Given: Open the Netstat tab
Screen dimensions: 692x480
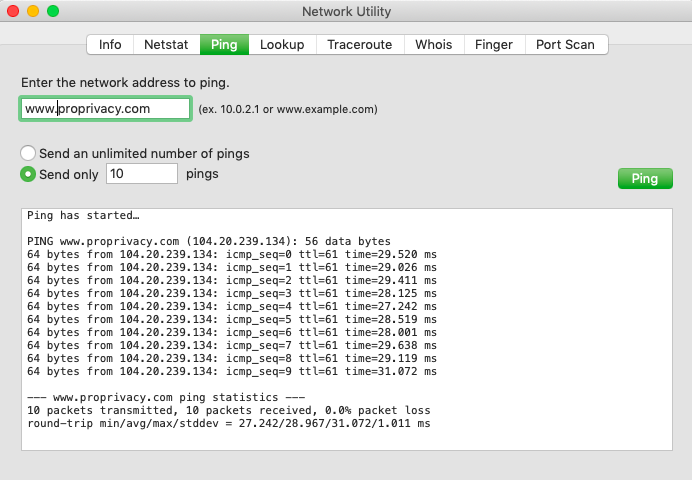Looking at the screenshot, I should pos(166,45).
